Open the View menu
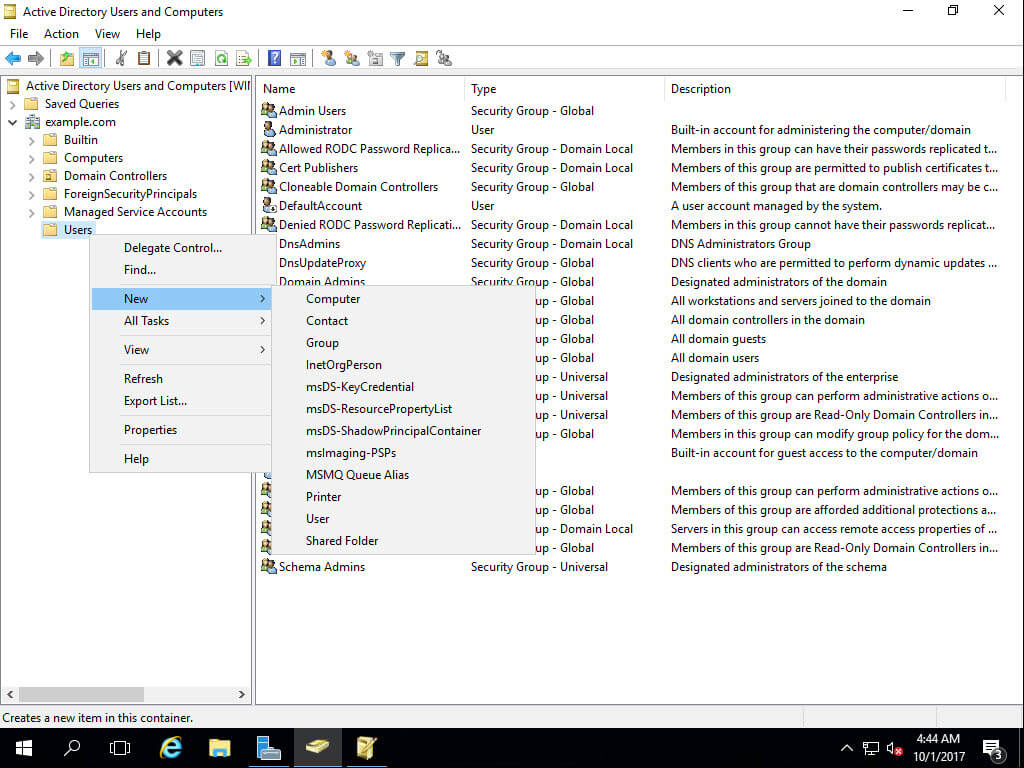1024x768 pixels. (x=106, y=33)
